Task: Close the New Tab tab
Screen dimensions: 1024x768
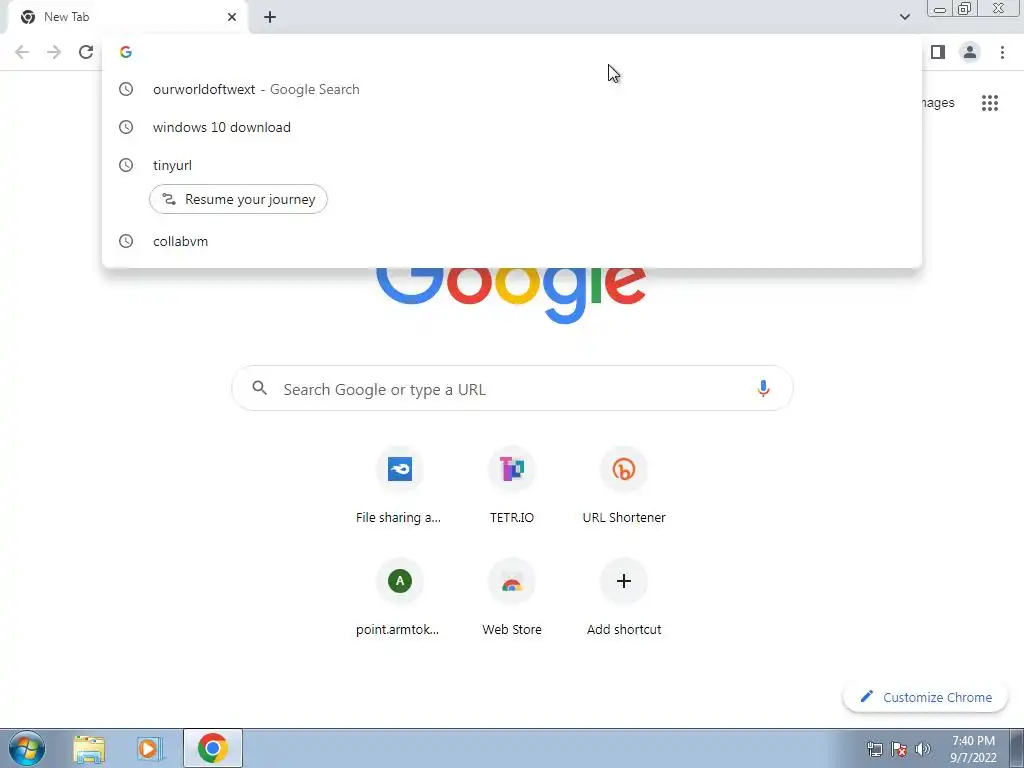Action: click(x=232, y=17)
